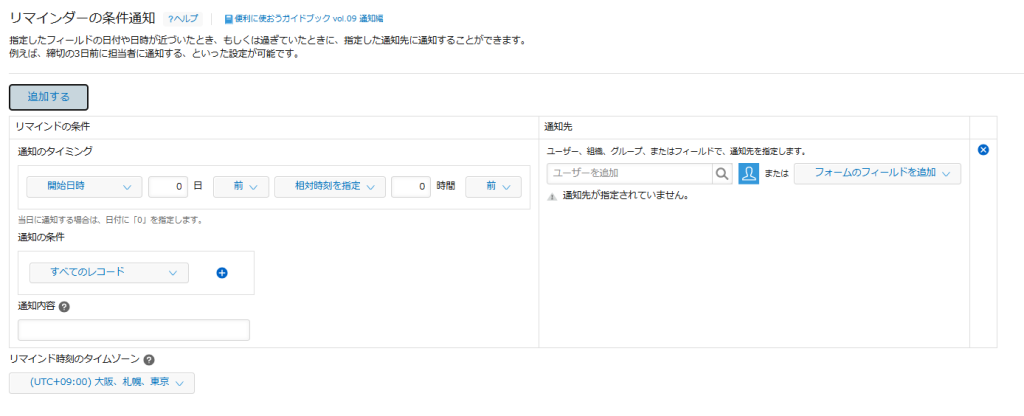Viewport: 1024px width, 416px height.
Task: Click the days number input before 日
Action: click(x=167, y=186)
